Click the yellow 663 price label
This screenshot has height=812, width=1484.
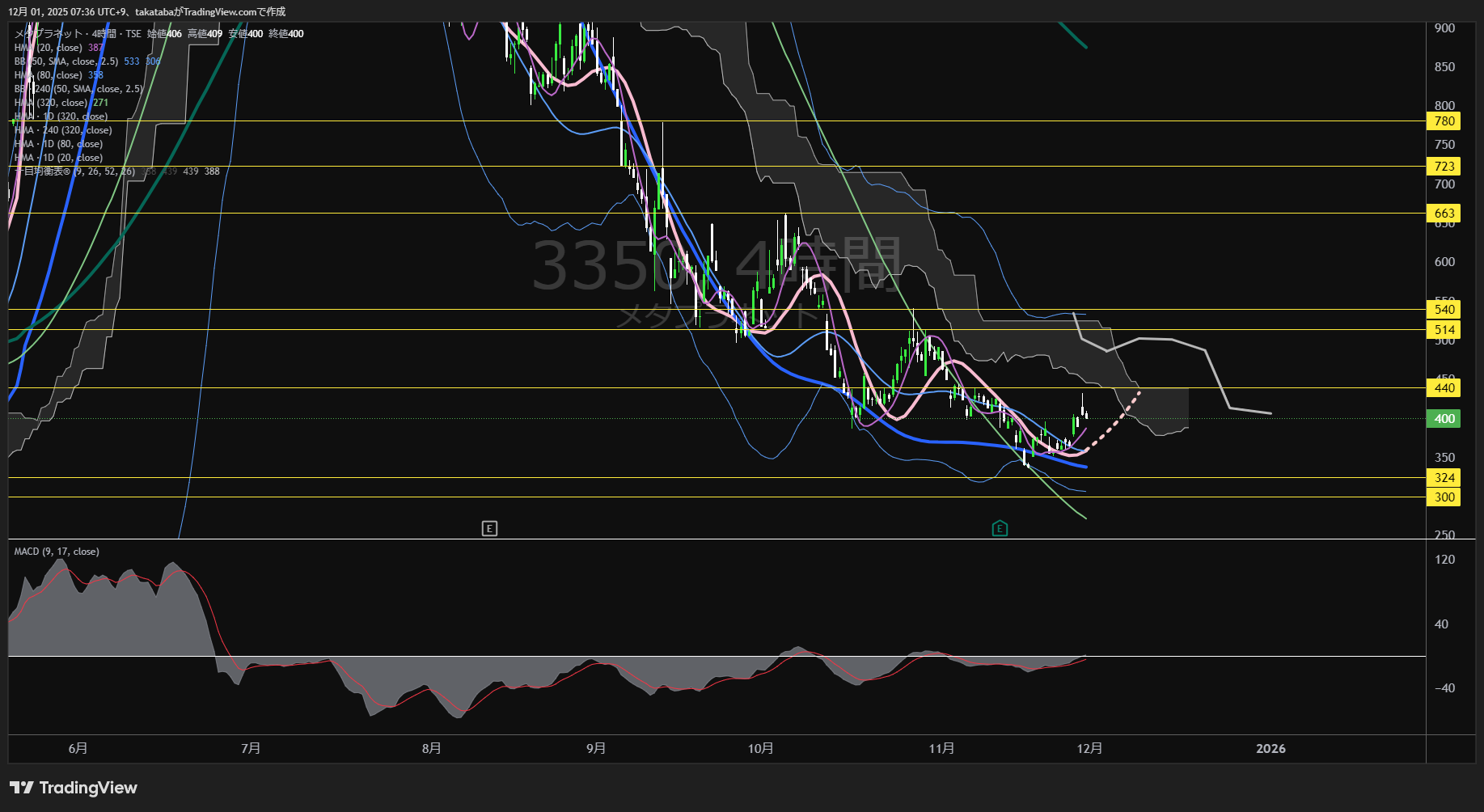point(1444,214)
